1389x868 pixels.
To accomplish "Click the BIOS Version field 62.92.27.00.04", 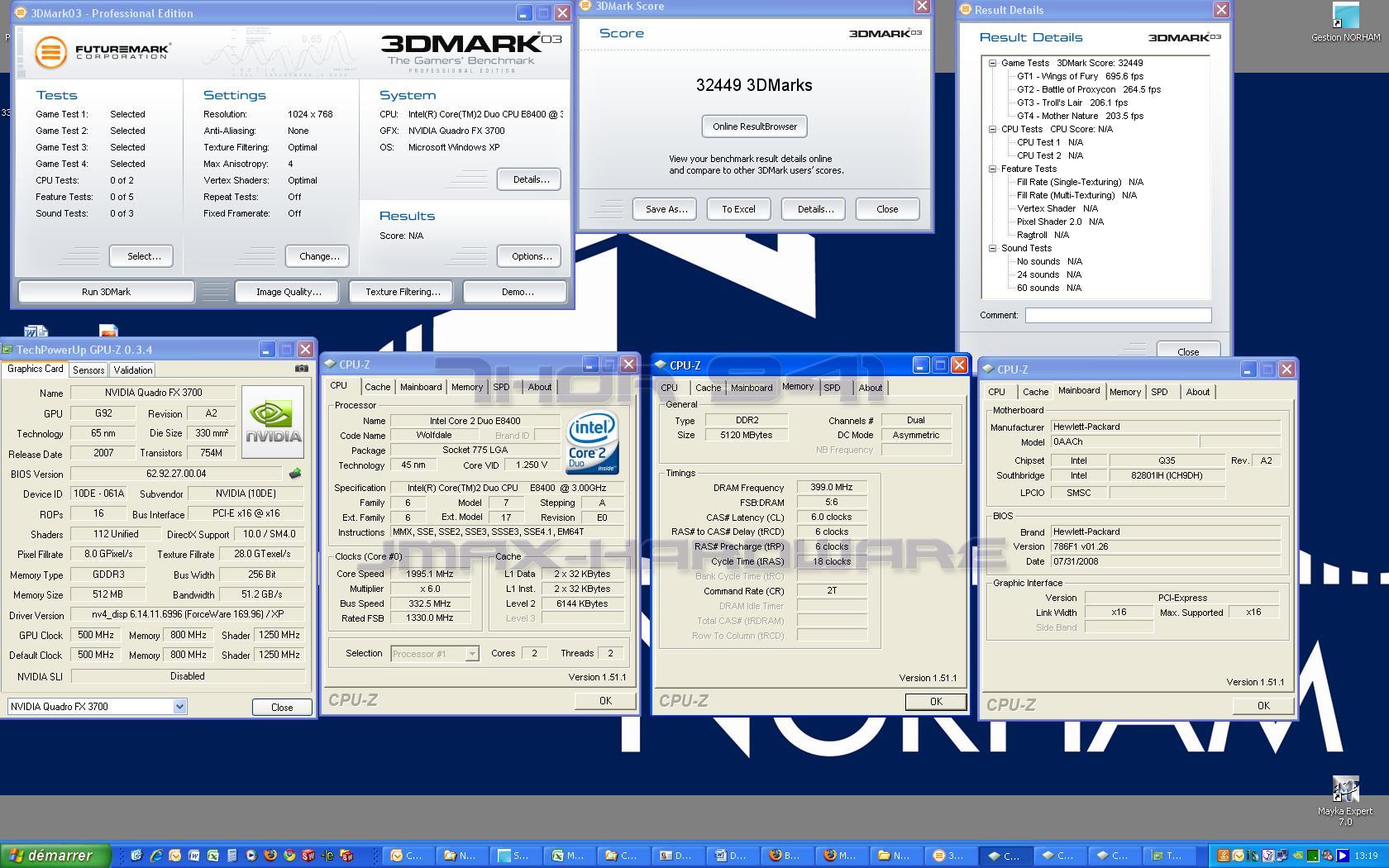I will (176, 474).
